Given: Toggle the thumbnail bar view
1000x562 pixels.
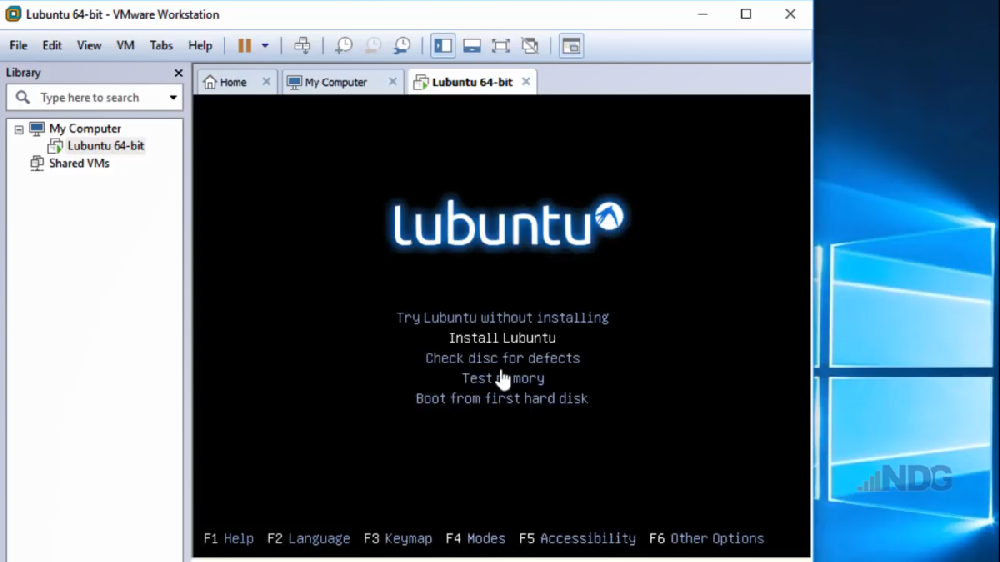Looking at the screenshot, I should pos(472,46).
